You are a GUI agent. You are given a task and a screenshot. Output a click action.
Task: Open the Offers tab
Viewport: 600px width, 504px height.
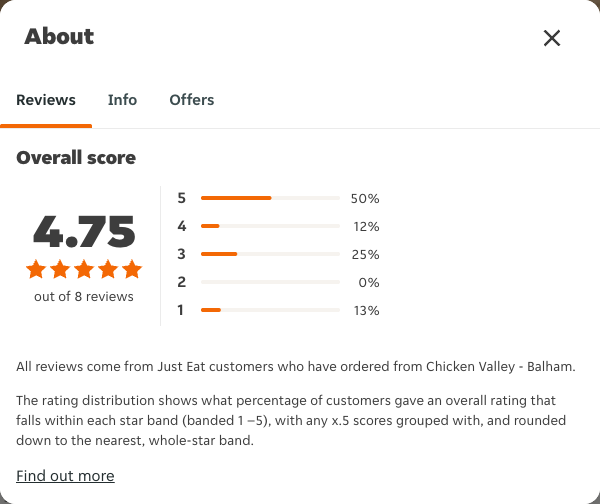(x=192, y=100)
